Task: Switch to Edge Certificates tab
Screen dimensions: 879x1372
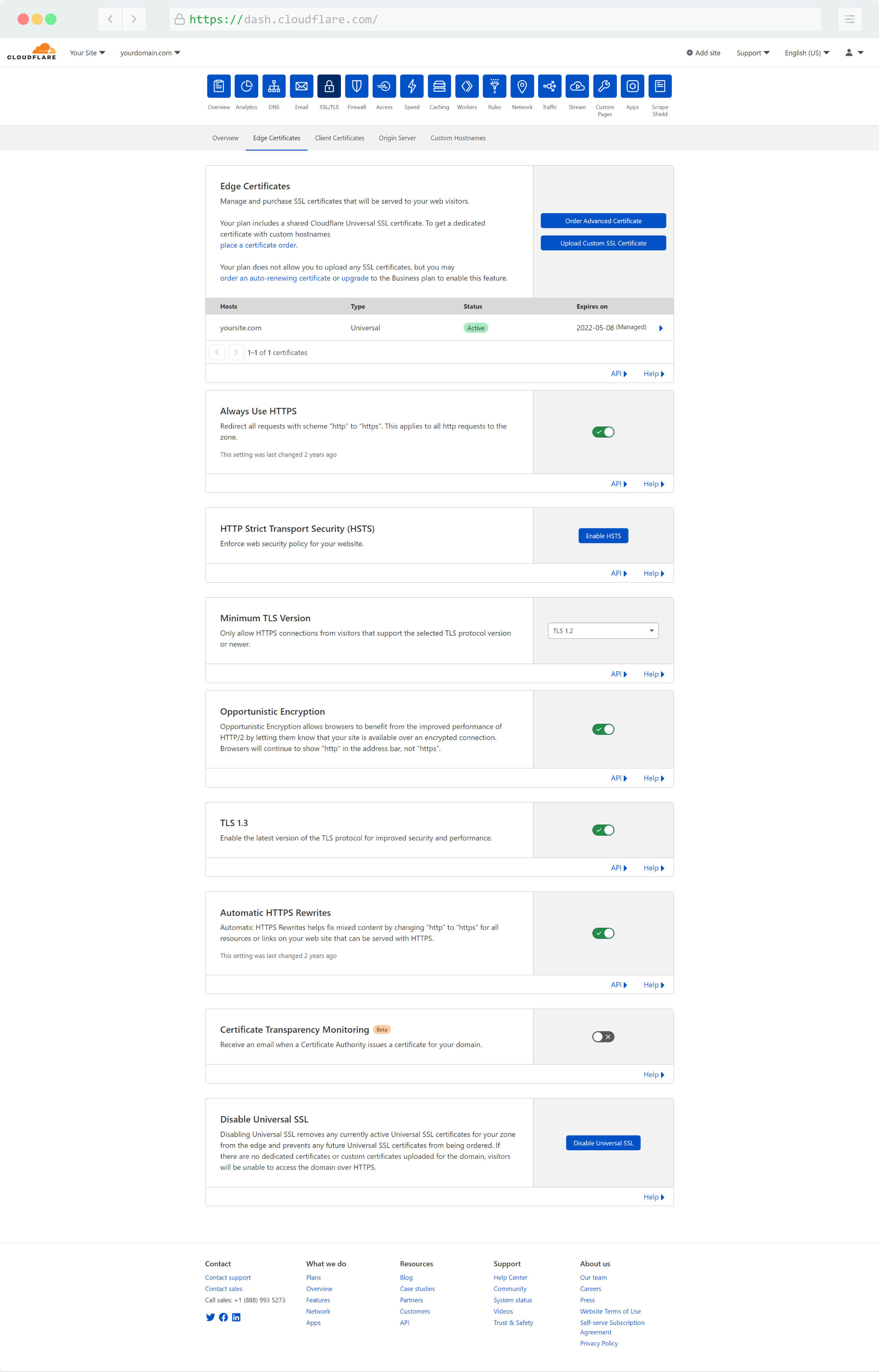Action: 277,138
